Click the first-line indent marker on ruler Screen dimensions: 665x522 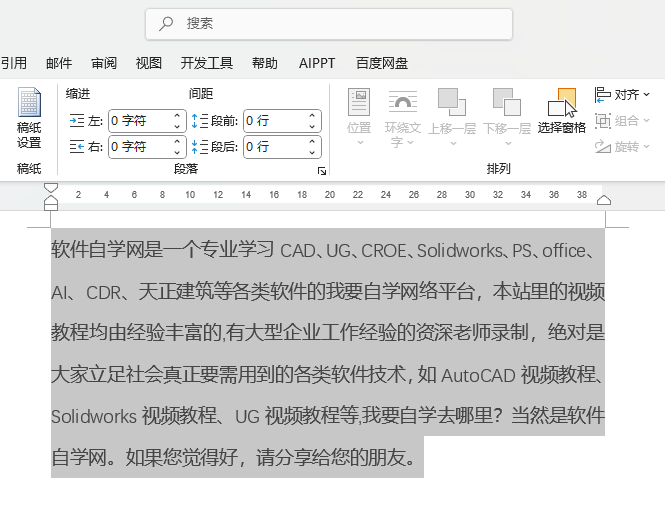click(x=51, y=188)
